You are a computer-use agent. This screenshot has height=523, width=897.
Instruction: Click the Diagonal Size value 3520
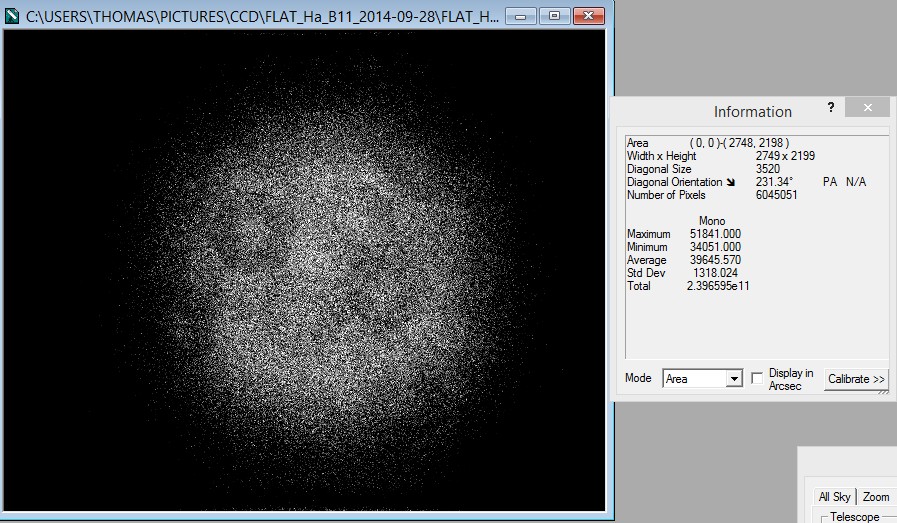[x=768, y=169]
